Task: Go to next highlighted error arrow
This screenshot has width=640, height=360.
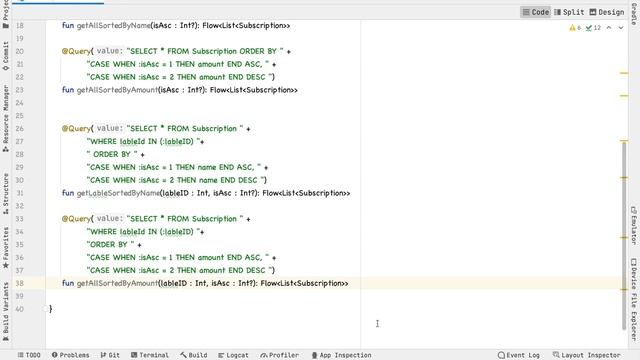Action: click(621, 28)
